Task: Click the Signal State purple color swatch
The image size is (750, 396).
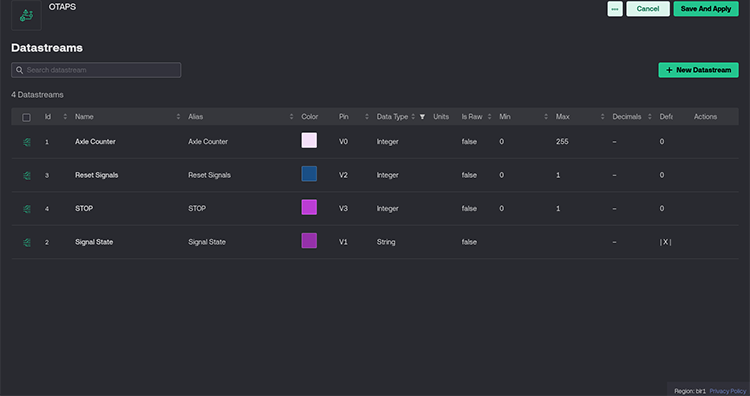Action: (x=309, y=241)
